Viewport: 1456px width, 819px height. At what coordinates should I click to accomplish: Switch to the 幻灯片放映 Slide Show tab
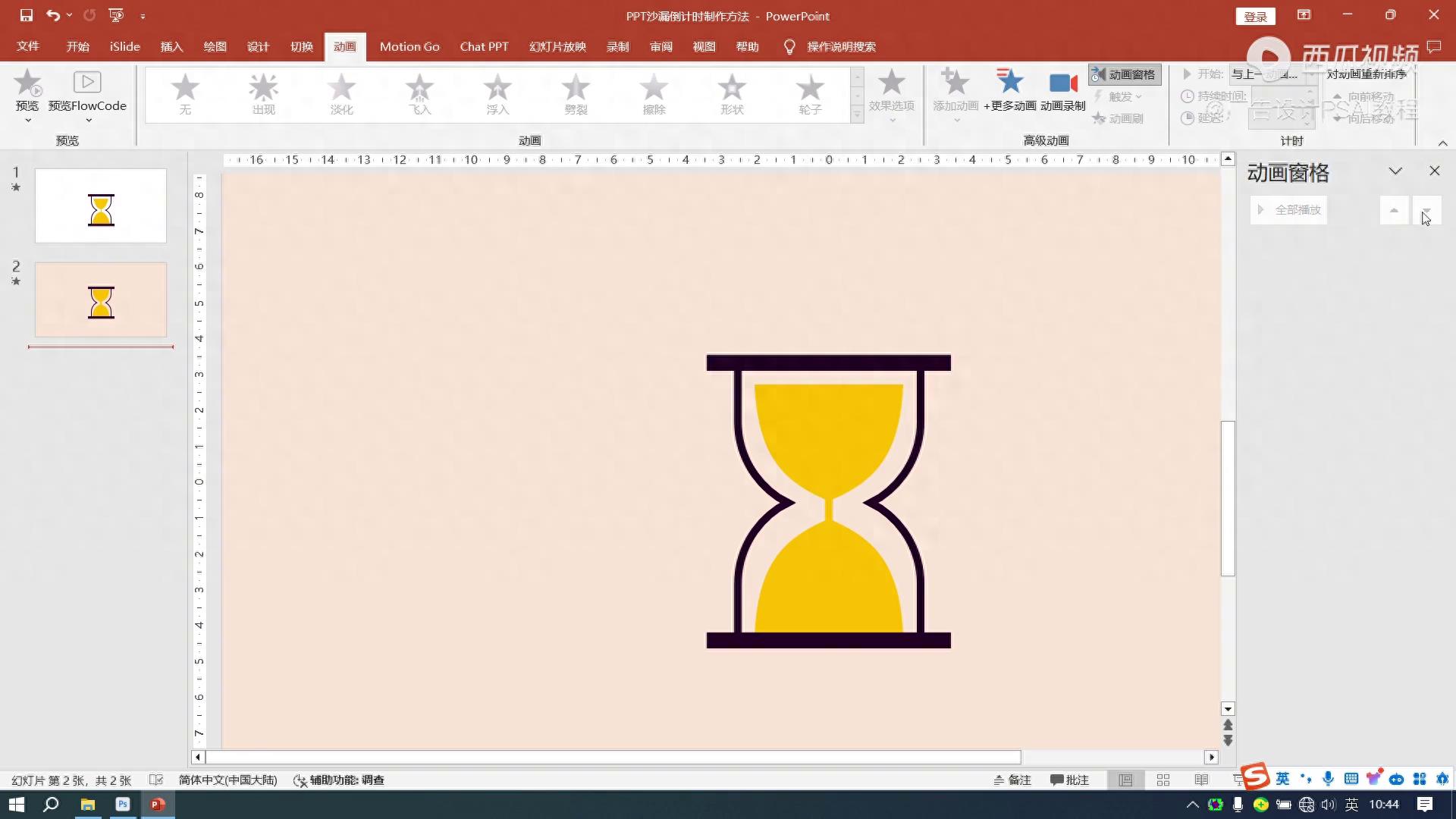coord(557,46)
